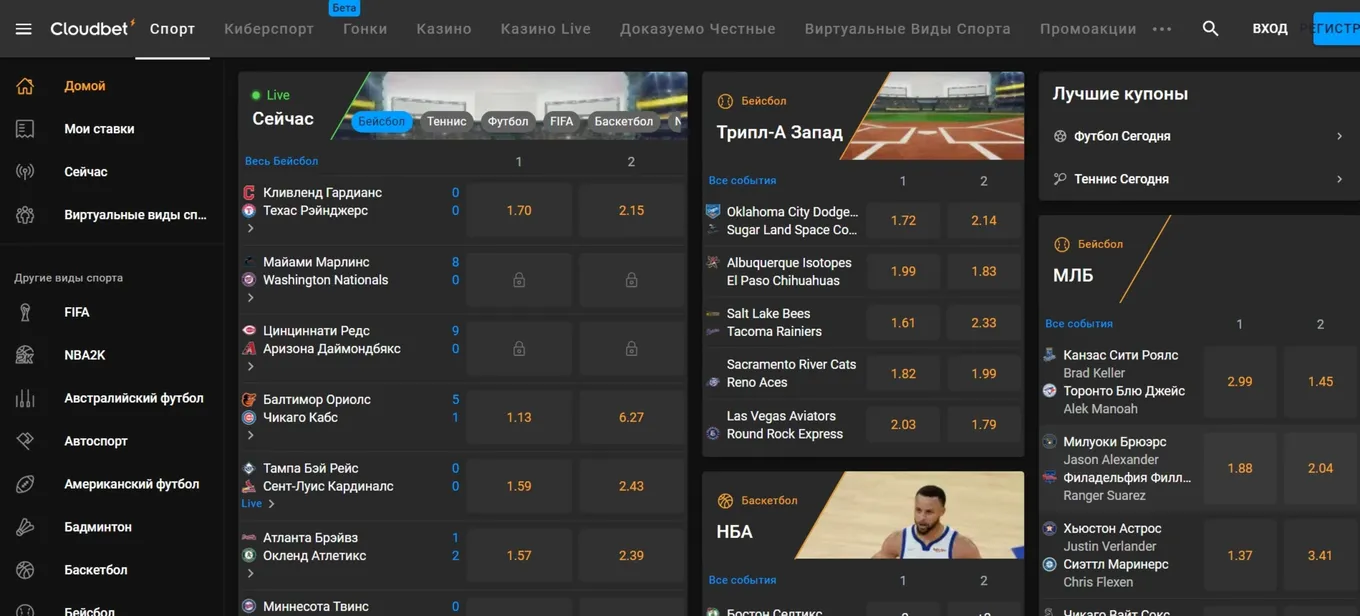
Task: Click the Cloudbet logo
Action: [92, 28]
